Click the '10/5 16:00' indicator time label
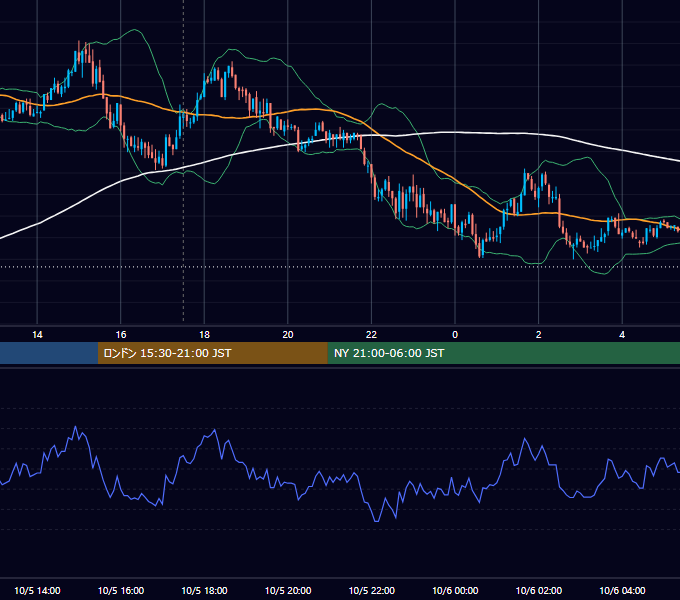The image size is (680, 600). tap(121, 590)
